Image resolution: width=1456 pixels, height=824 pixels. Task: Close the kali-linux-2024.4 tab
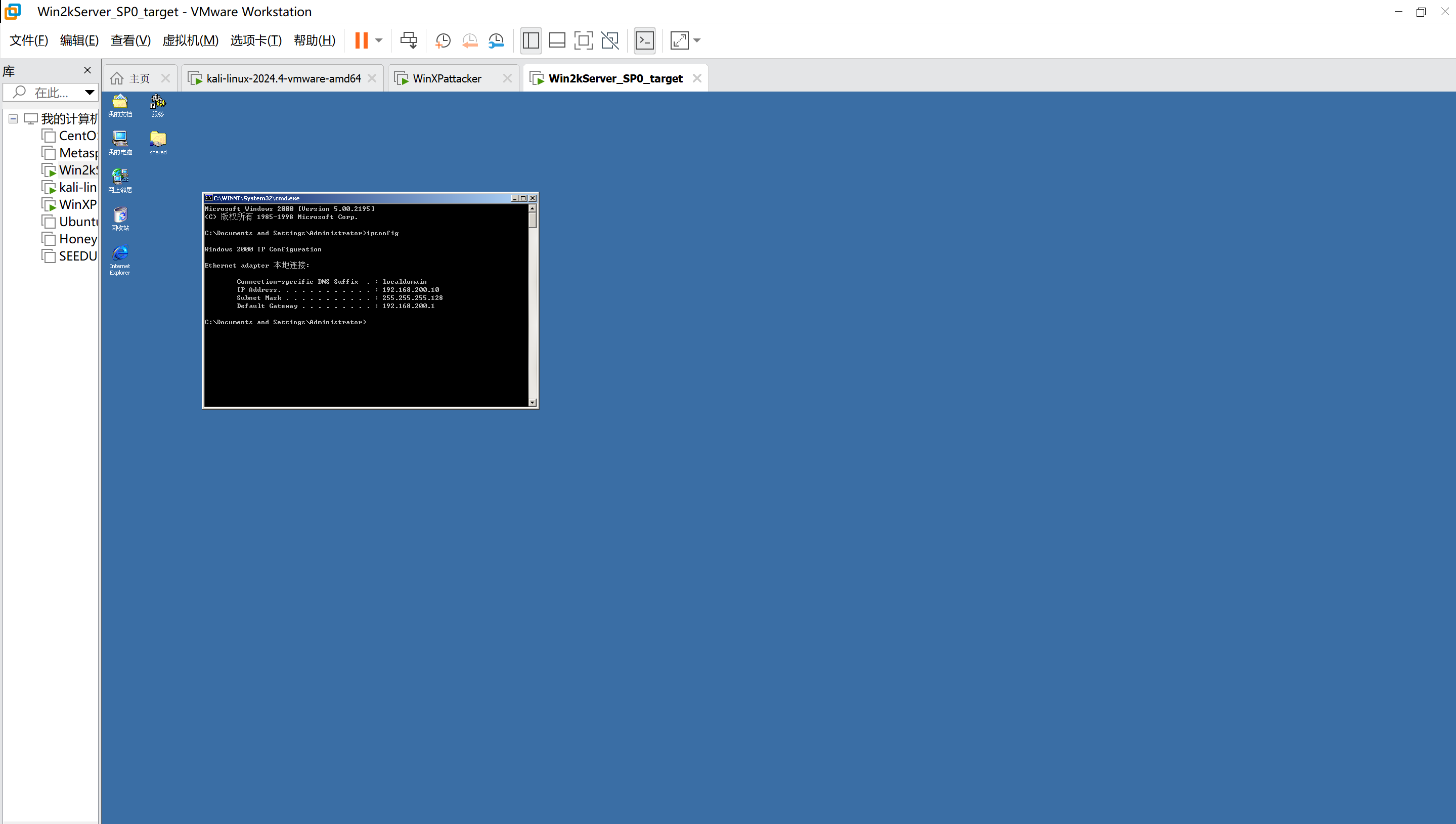click(x=372, y=79)
